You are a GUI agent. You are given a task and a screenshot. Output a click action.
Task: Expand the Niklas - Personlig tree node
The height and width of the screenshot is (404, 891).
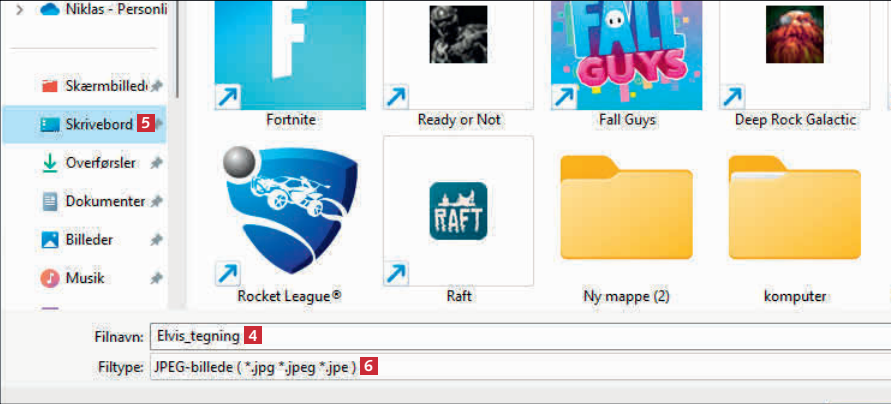tap(20, 9)
